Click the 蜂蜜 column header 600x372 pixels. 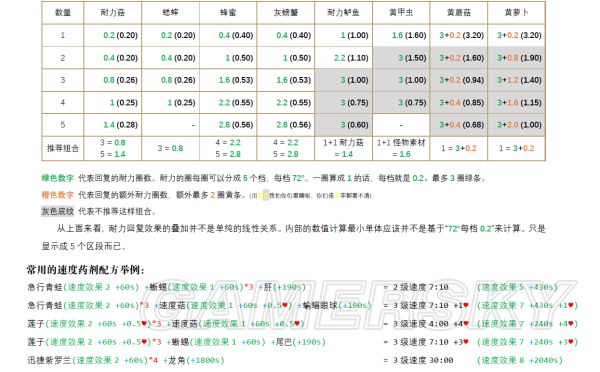click(228, 13)
